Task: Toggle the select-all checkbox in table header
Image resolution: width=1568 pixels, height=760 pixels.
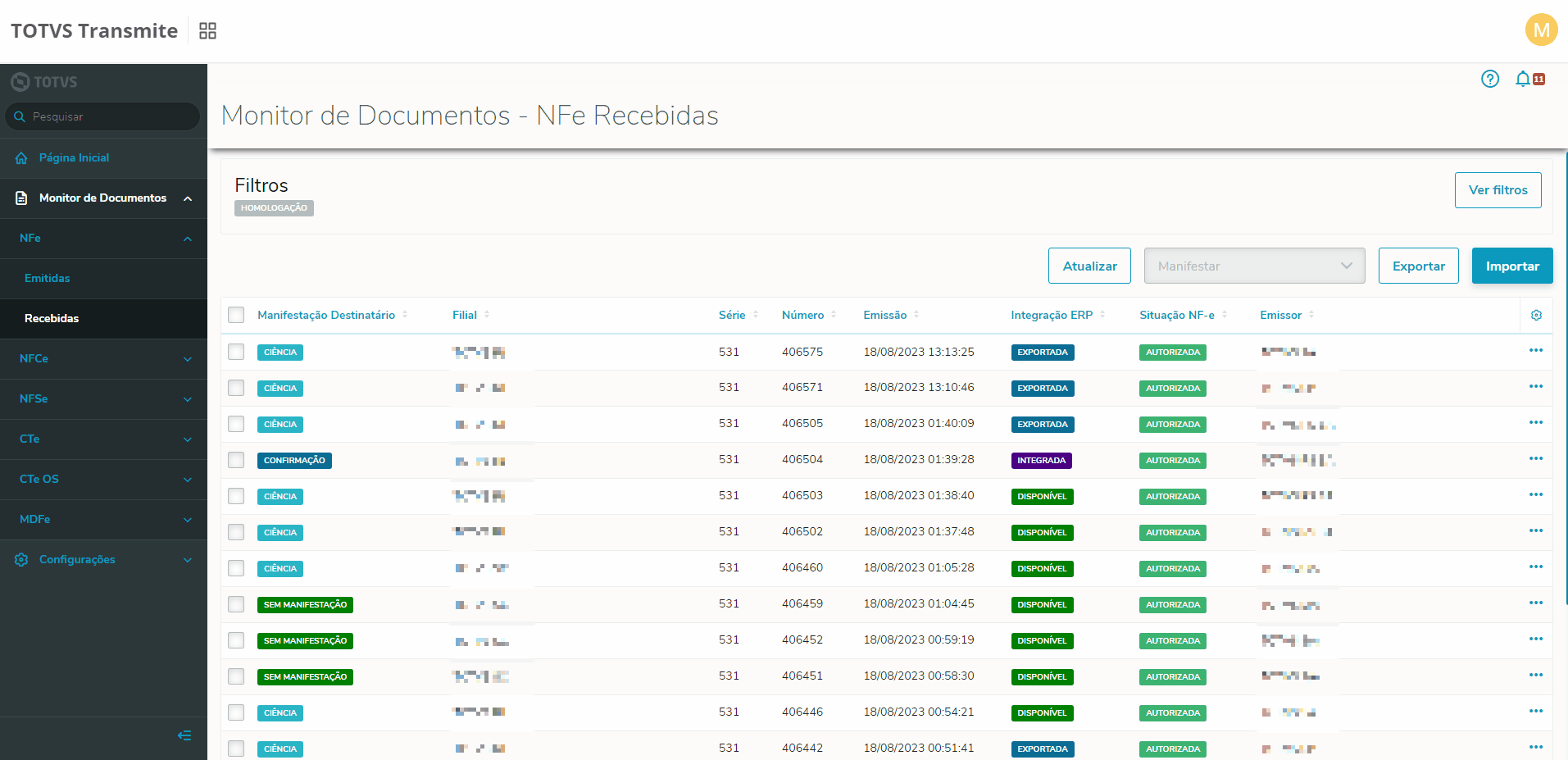Action: pyautogui.click(x=236, y=315)
